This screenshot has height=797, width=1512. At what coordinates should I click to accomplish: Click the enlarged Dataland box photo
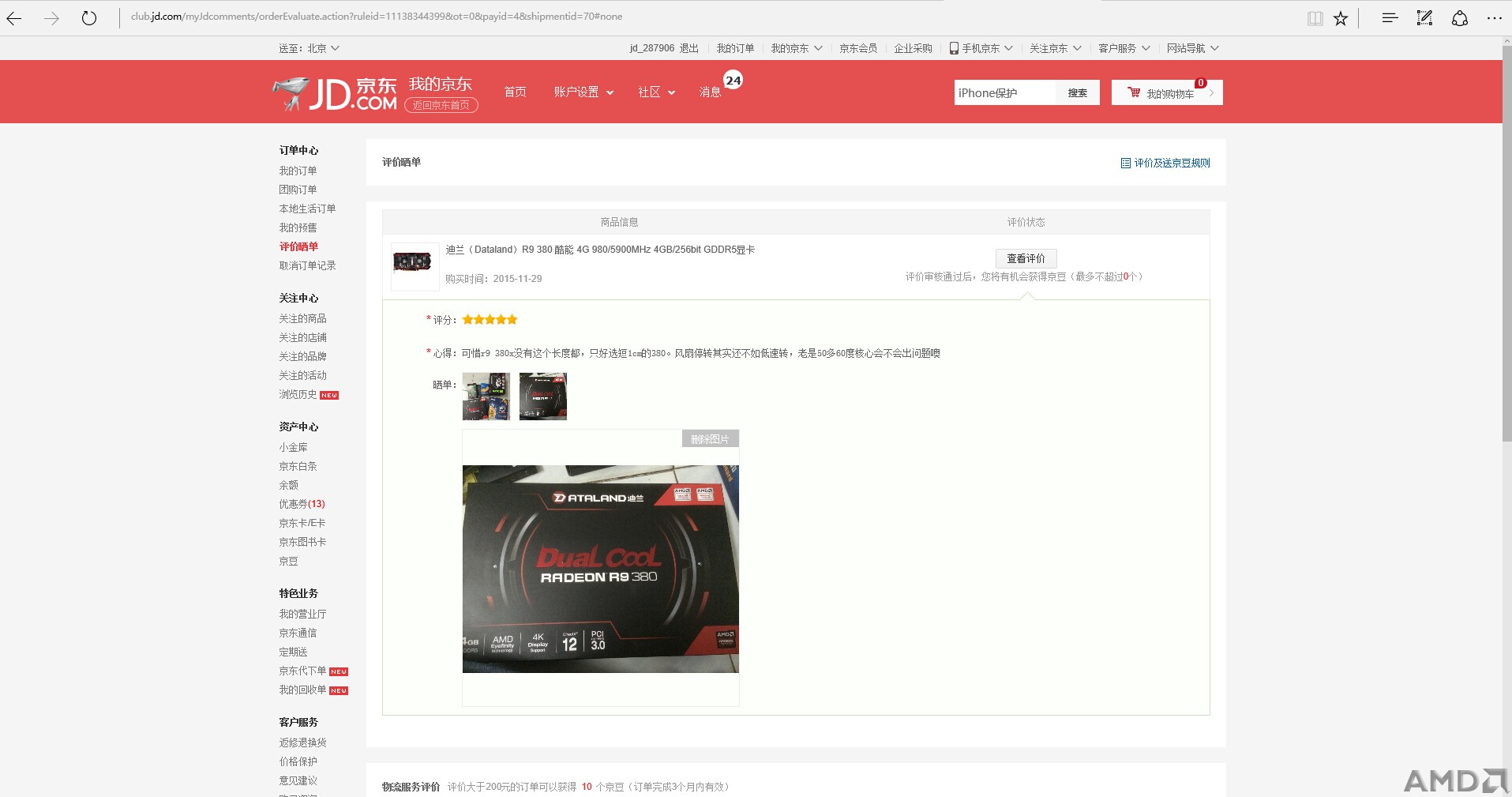(x=600, y=569)
